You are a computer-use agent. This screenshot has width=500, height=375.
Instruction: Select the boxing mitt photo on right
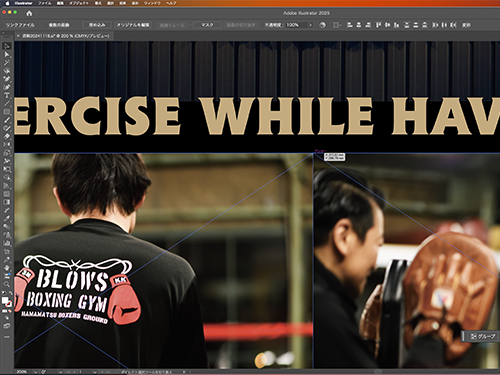407,261
